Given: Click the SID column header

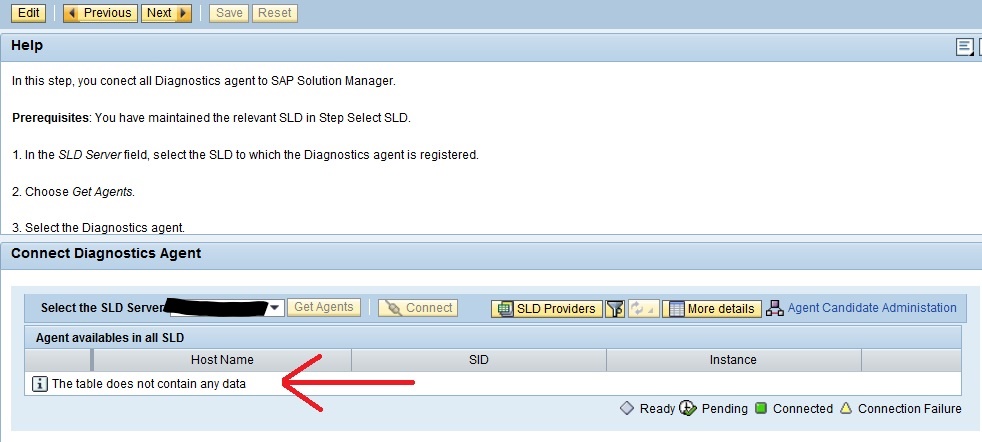Looking at the screenshot, I should [478, 360].
